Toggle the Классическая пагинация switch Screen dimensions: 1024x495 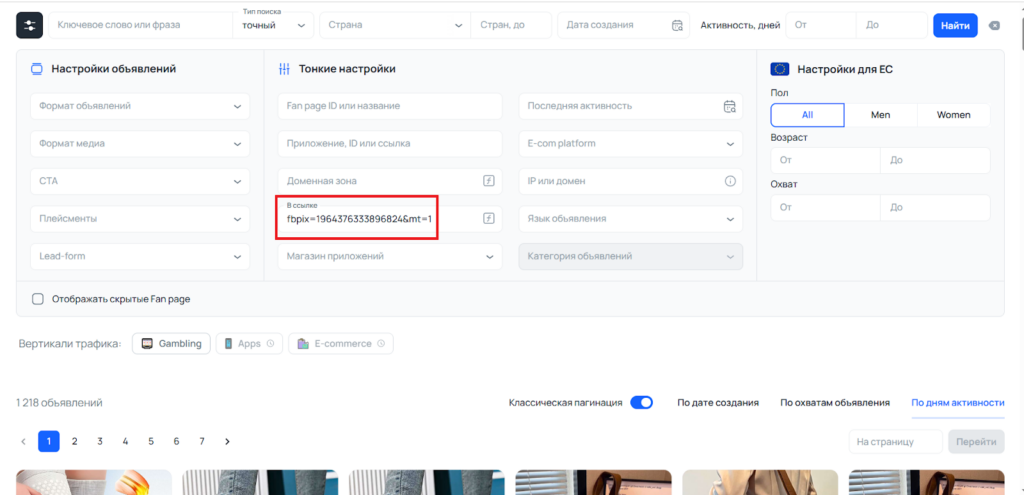[x=641, y=403]
